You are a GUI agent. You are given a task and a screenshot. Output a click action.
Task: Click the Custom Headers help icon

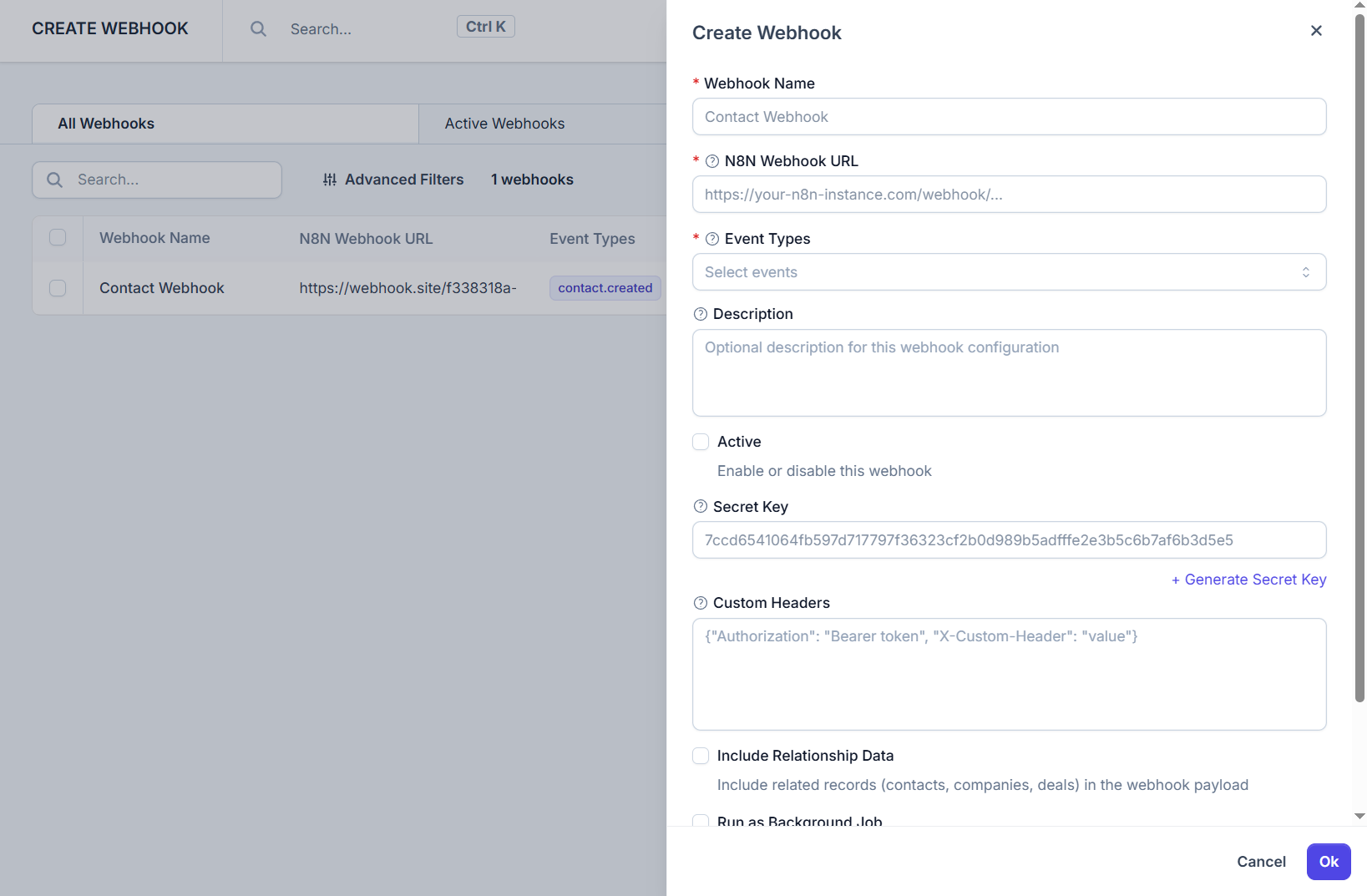coord(701,603)
